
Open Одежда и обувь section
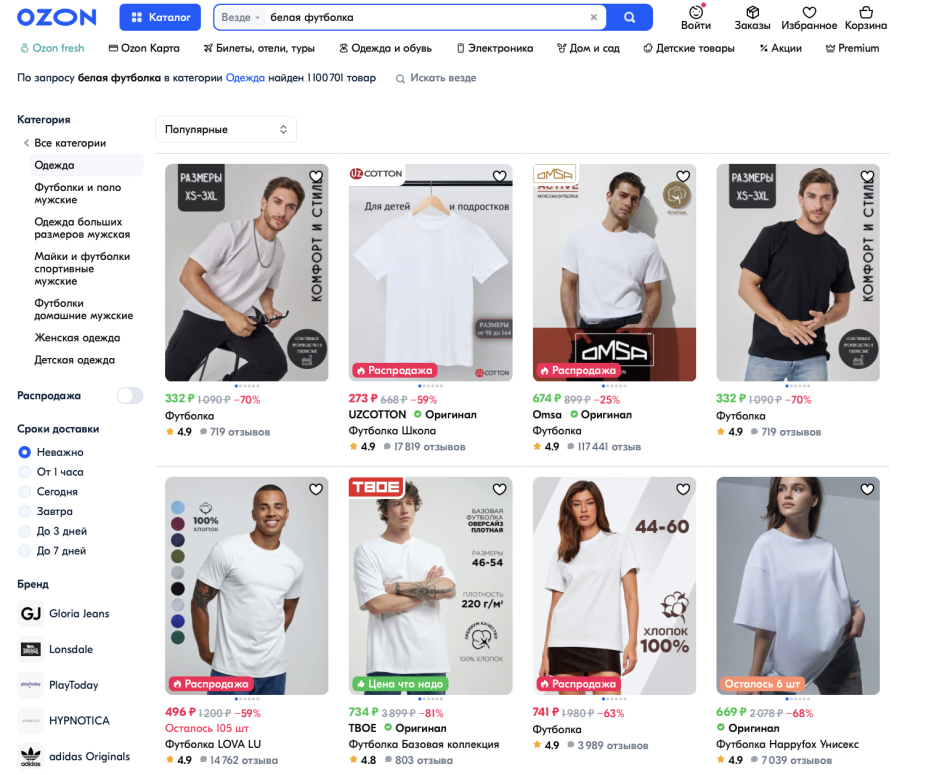click(385, 48)
